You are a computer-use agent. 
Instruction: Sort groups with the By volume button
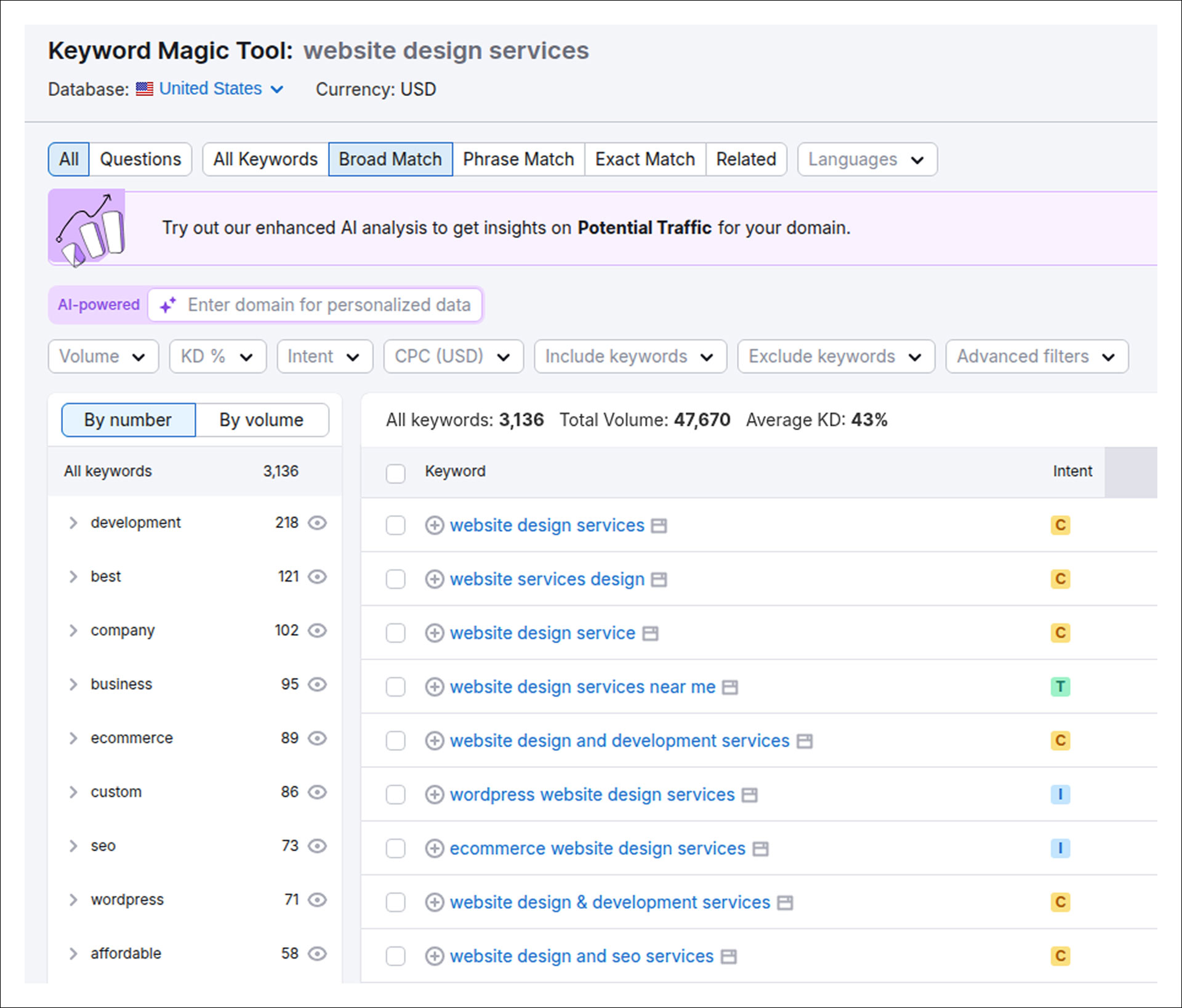point(262,420)
